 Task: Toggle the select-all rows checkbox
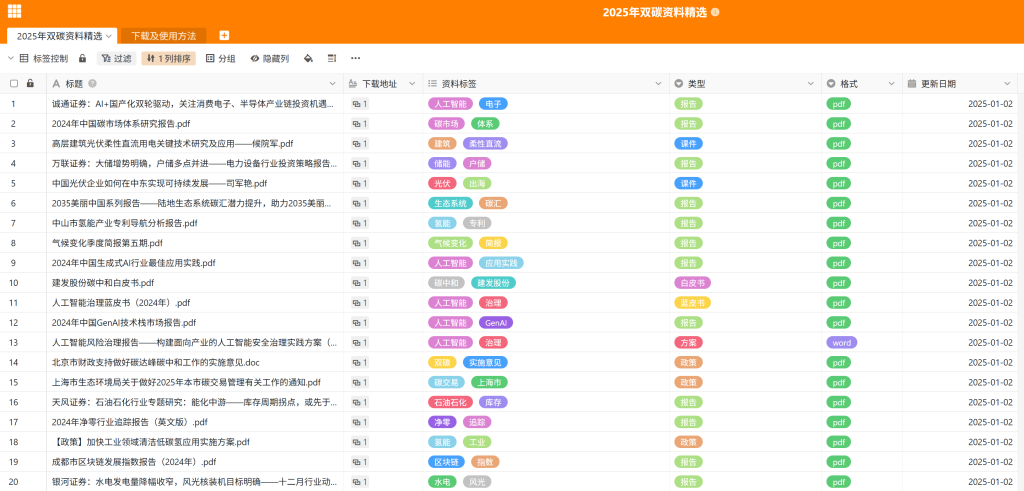[14, 83]
